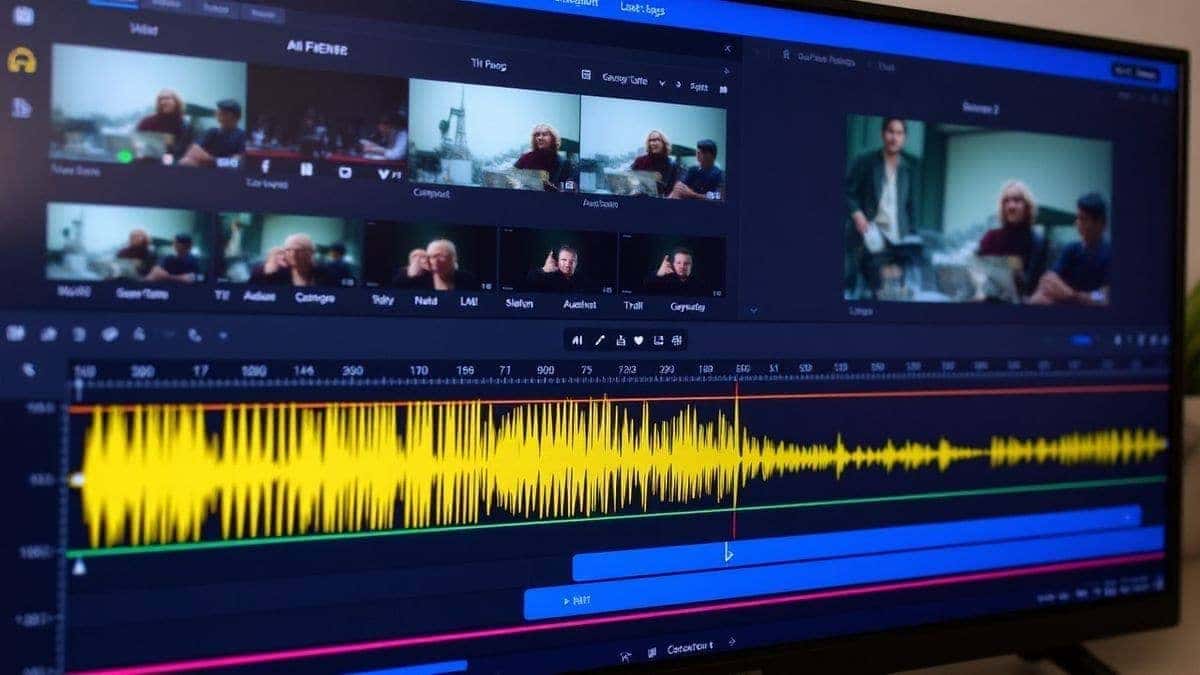Click the "Seenage 2" title above the preview
The width and height of the screenshot is (1200, 675).
tap(981, 107)
